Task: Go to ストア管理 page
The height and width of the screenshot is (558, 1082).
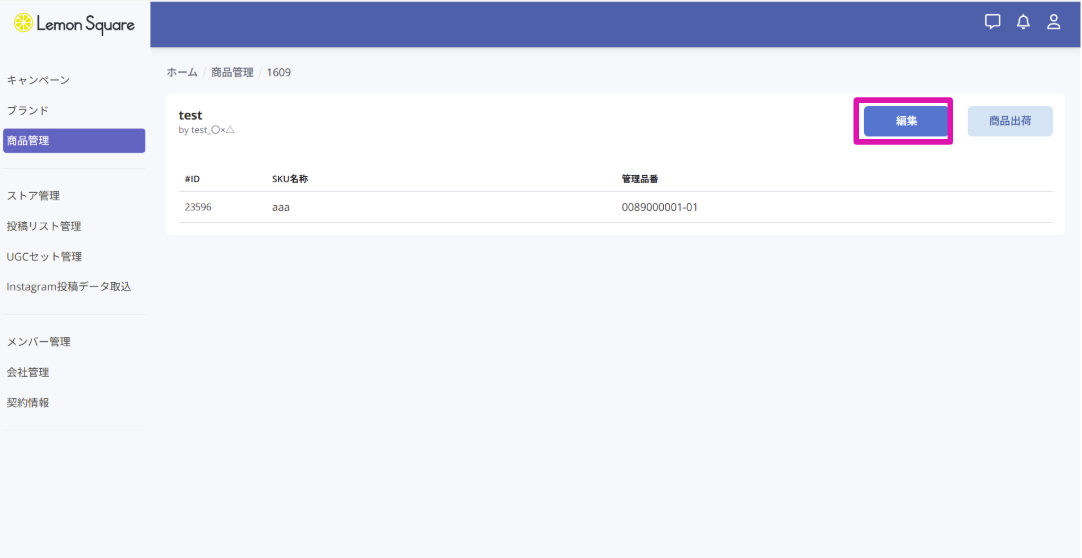Action: pyautogui.click(x=34, y=196)
